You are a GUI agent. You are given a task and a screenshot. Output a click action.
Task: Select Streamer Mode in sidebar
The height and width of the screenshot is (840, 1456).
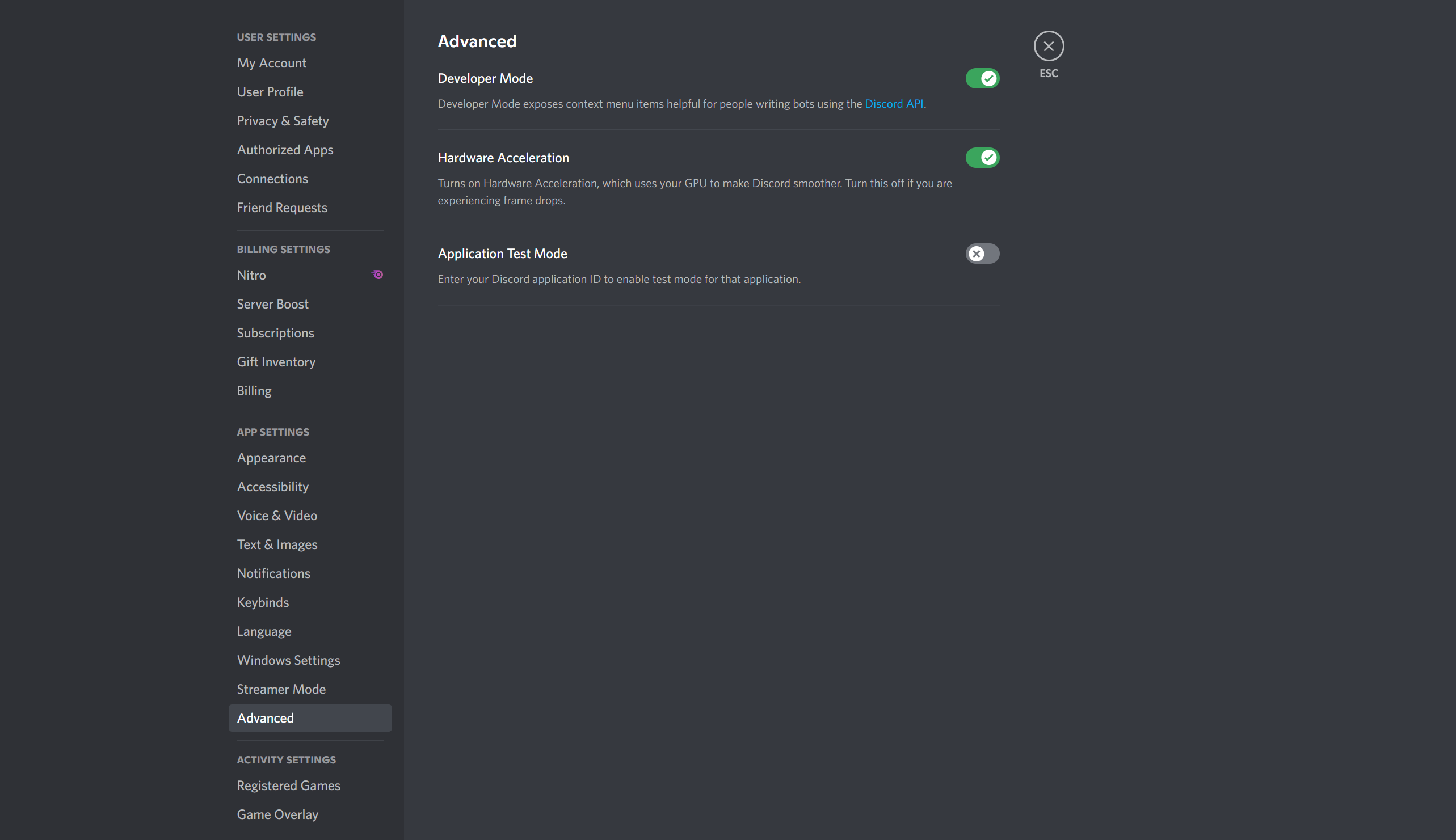pyautogui.click(x=281, y=689)
